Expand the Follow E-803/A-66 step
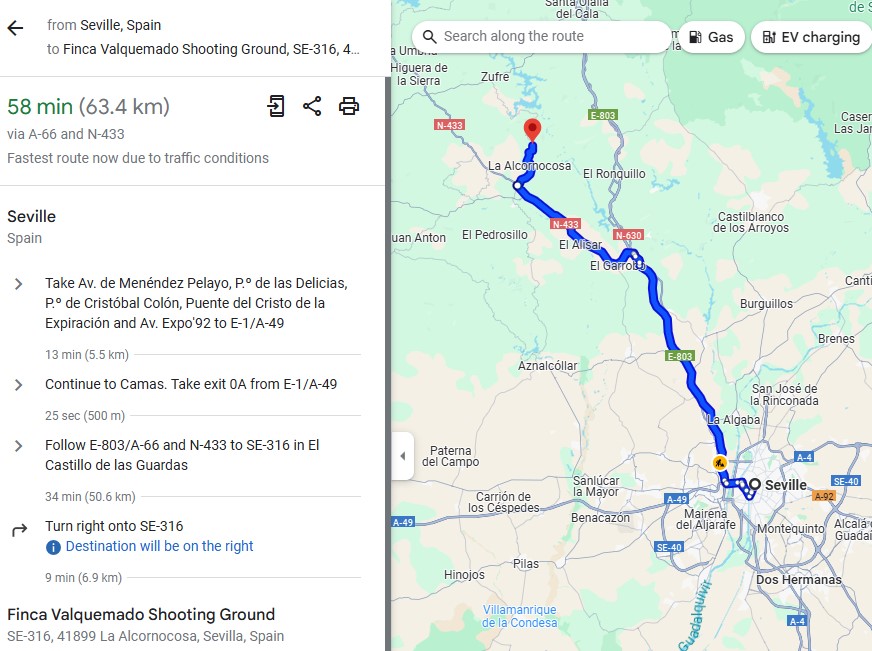 tap(18, 446)
